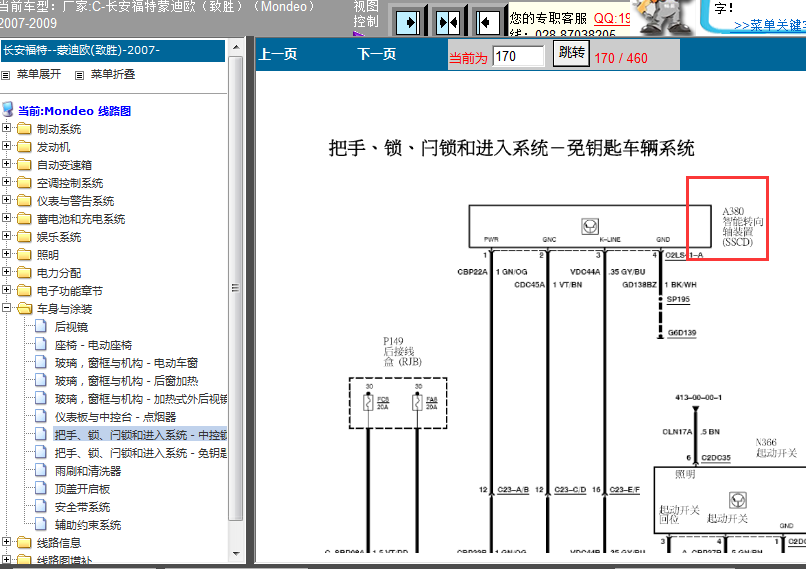This screenshot has width=806, height=569.
Task: Click the 自动变速箱 folder icon
Action: coord(24,164)
